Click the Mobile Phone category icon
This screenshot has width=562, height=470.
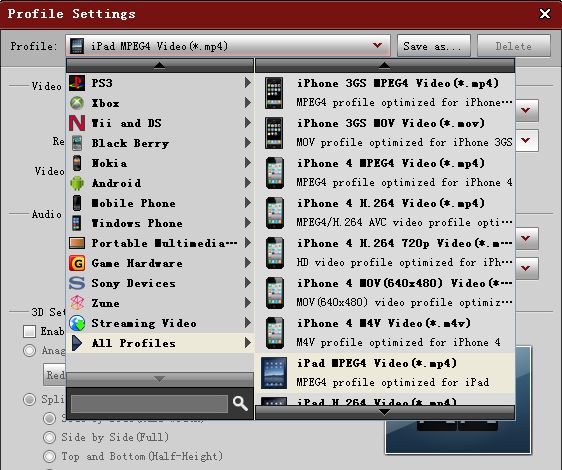tap(77, 203)
